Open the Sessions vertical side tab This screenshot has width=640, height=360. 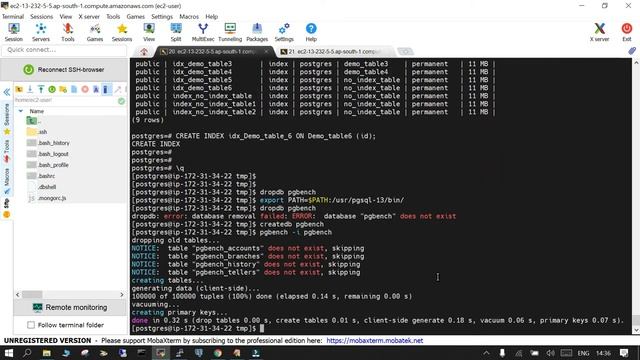tap(7, 119)
